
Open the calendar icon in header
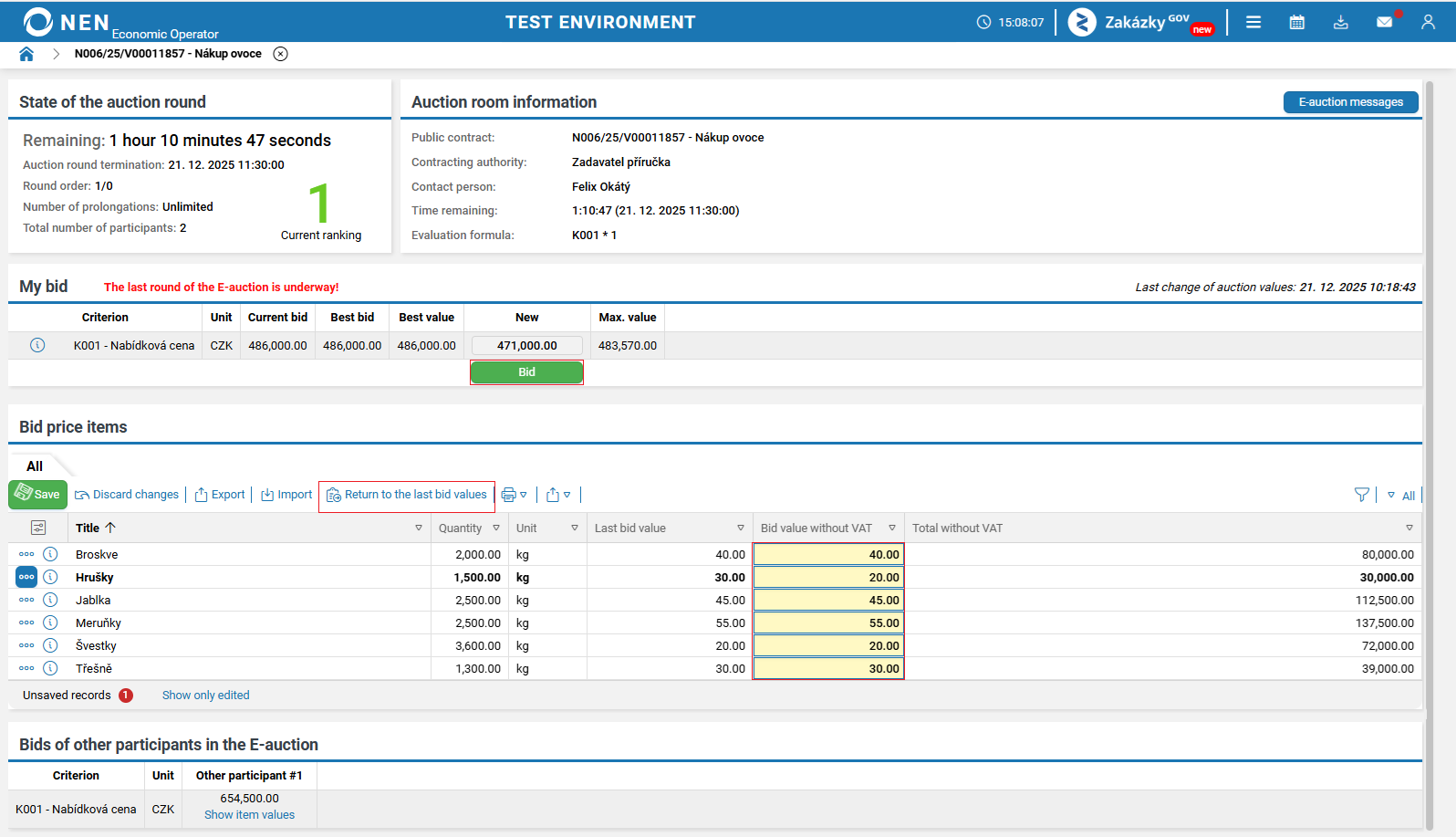[x=1296, y=22]
